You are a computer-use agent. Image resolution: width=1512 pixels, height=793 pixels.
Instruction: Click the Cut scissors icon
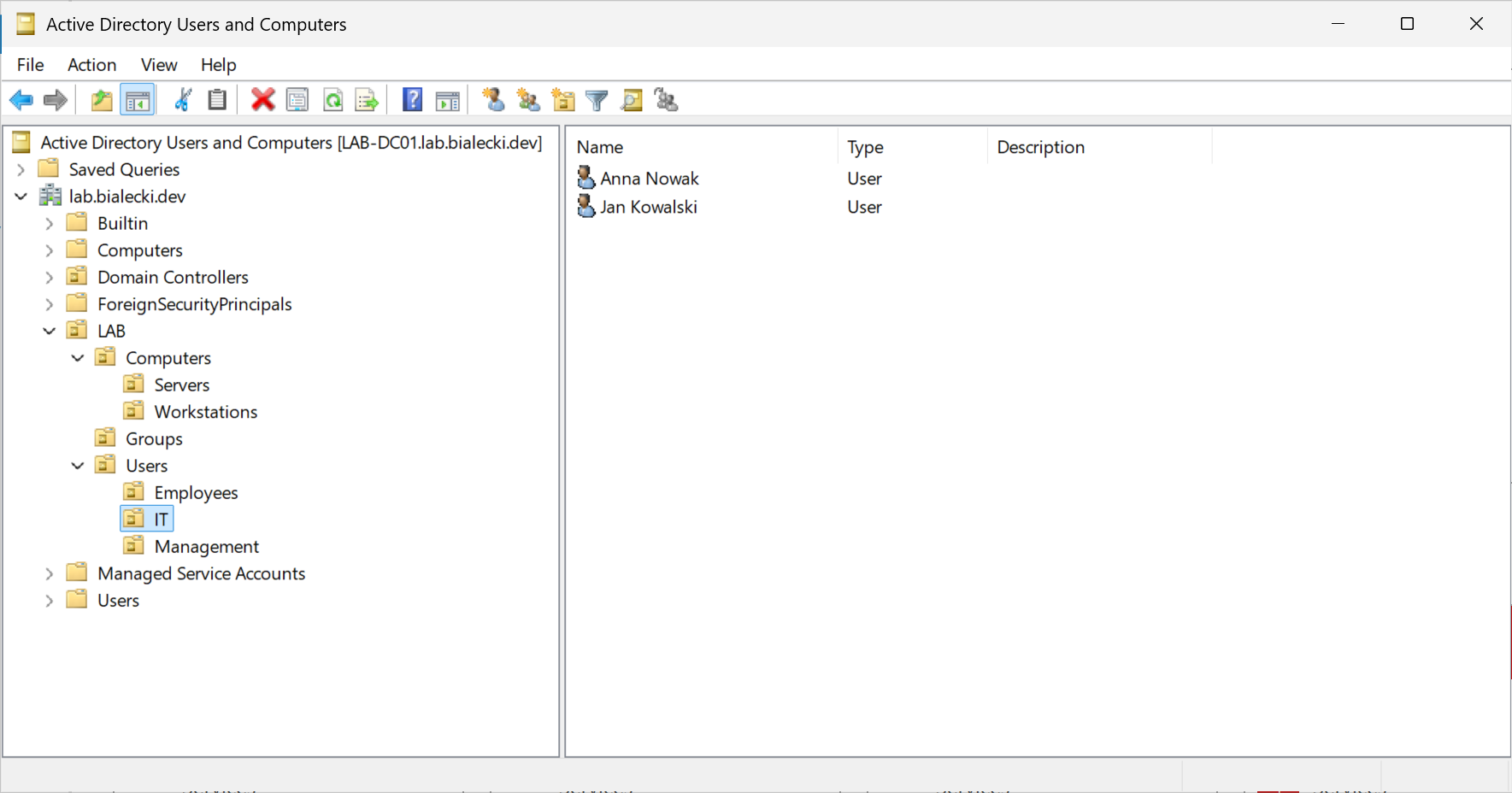(183, 100)
